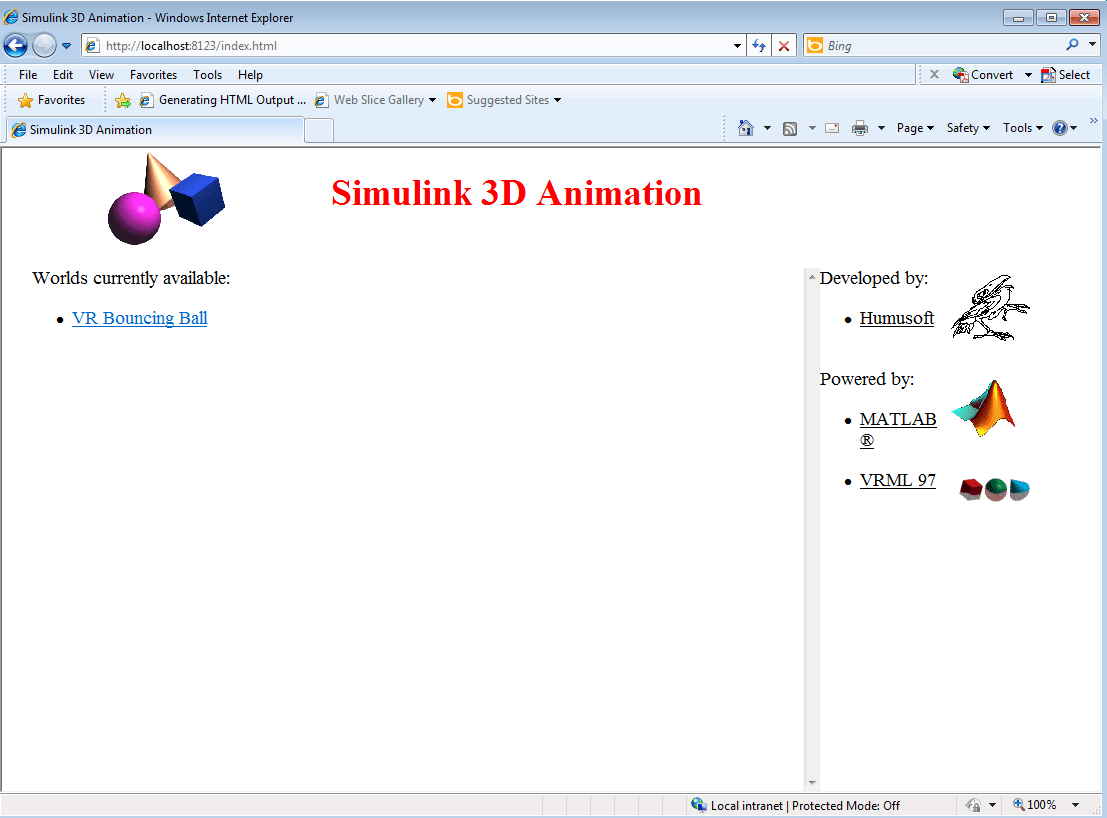1107x818 pixels.
Task: Close the Convert toolbar with X
Action: pos(934,74)
